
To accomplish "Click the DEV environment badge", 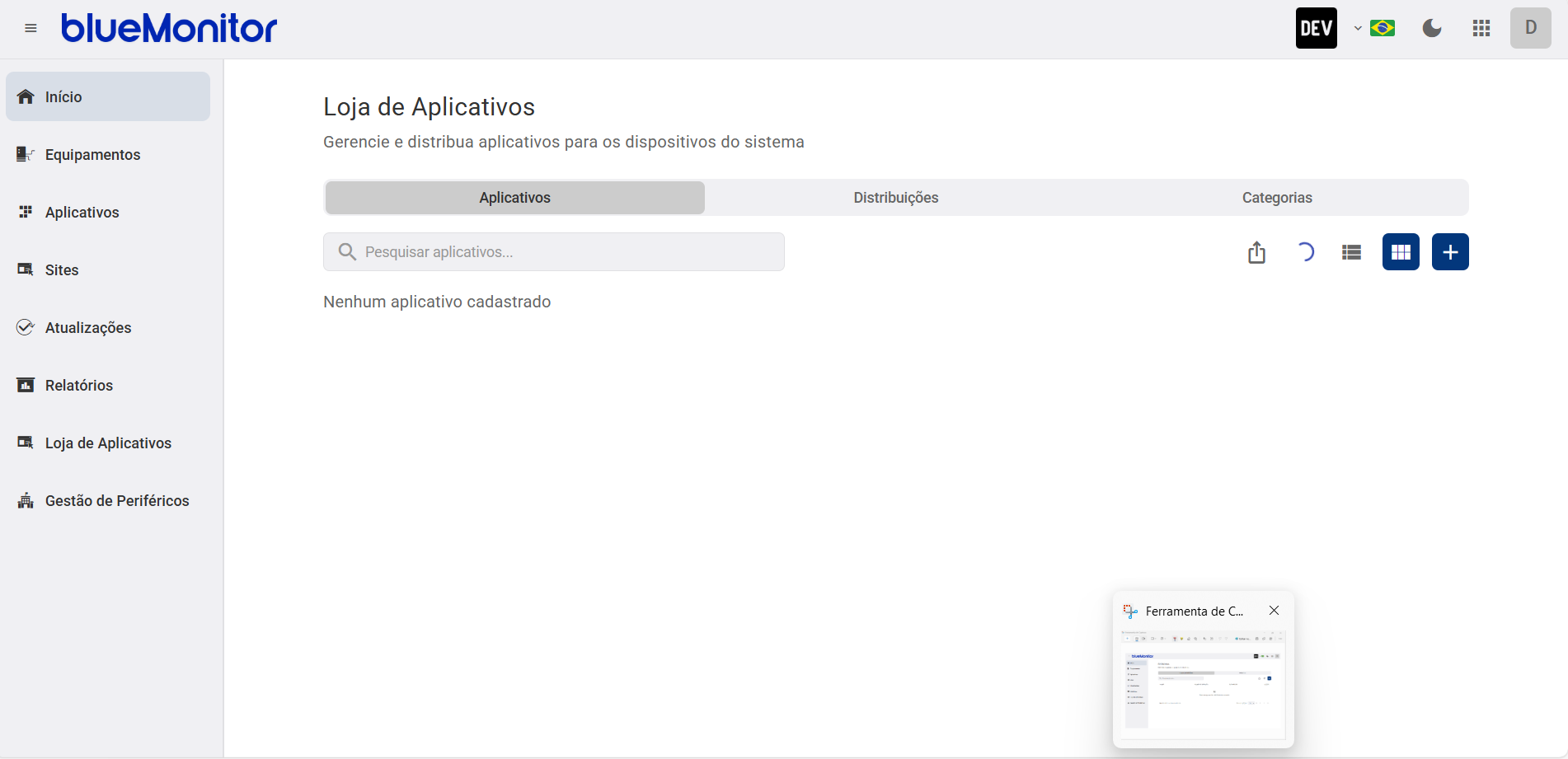I will 1316,28.
